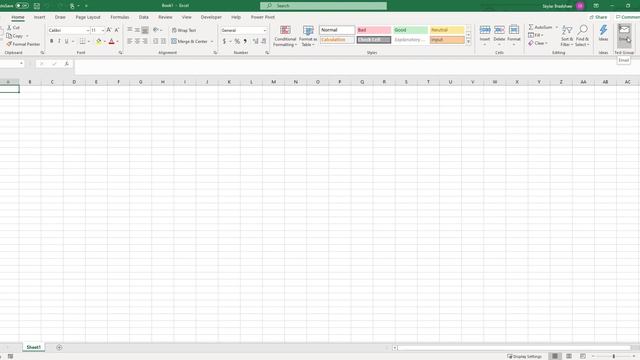Align text to the top
The width and height of the screenshot is (640, 360).
[x=130, y=30]
